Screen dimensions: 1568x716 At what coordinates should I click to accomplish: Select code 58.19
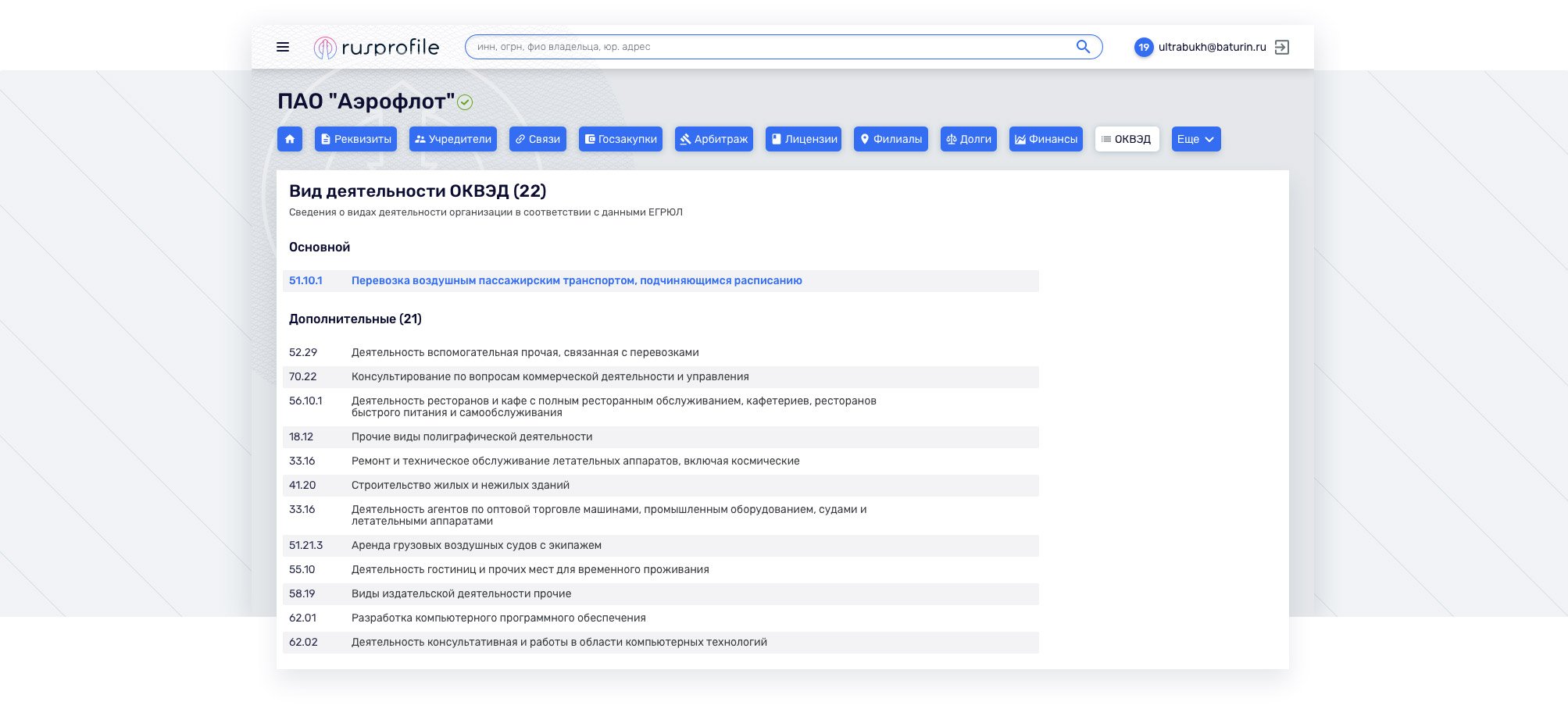click(302, 593)
